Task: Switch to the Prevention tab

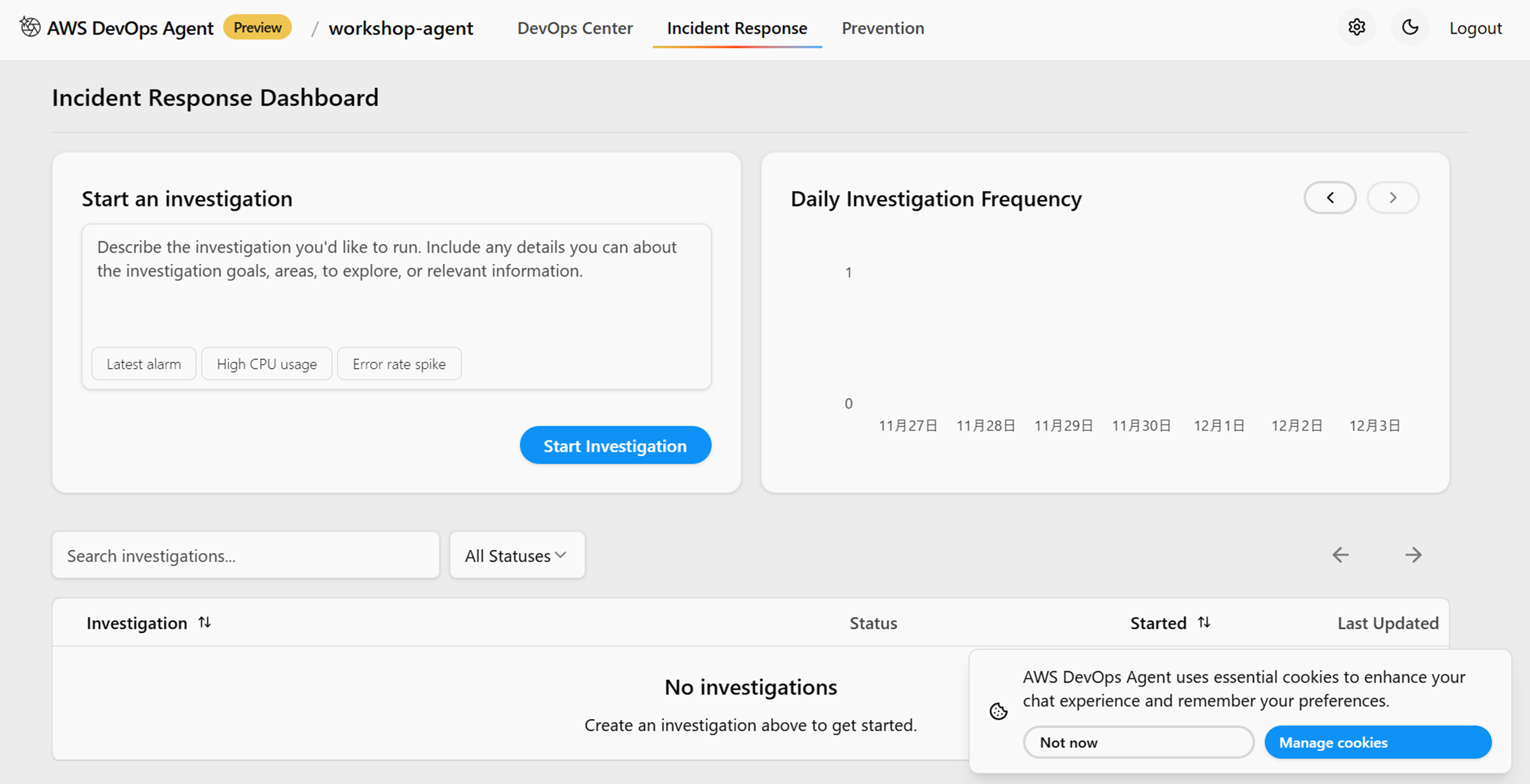Action: click(883, 28)
